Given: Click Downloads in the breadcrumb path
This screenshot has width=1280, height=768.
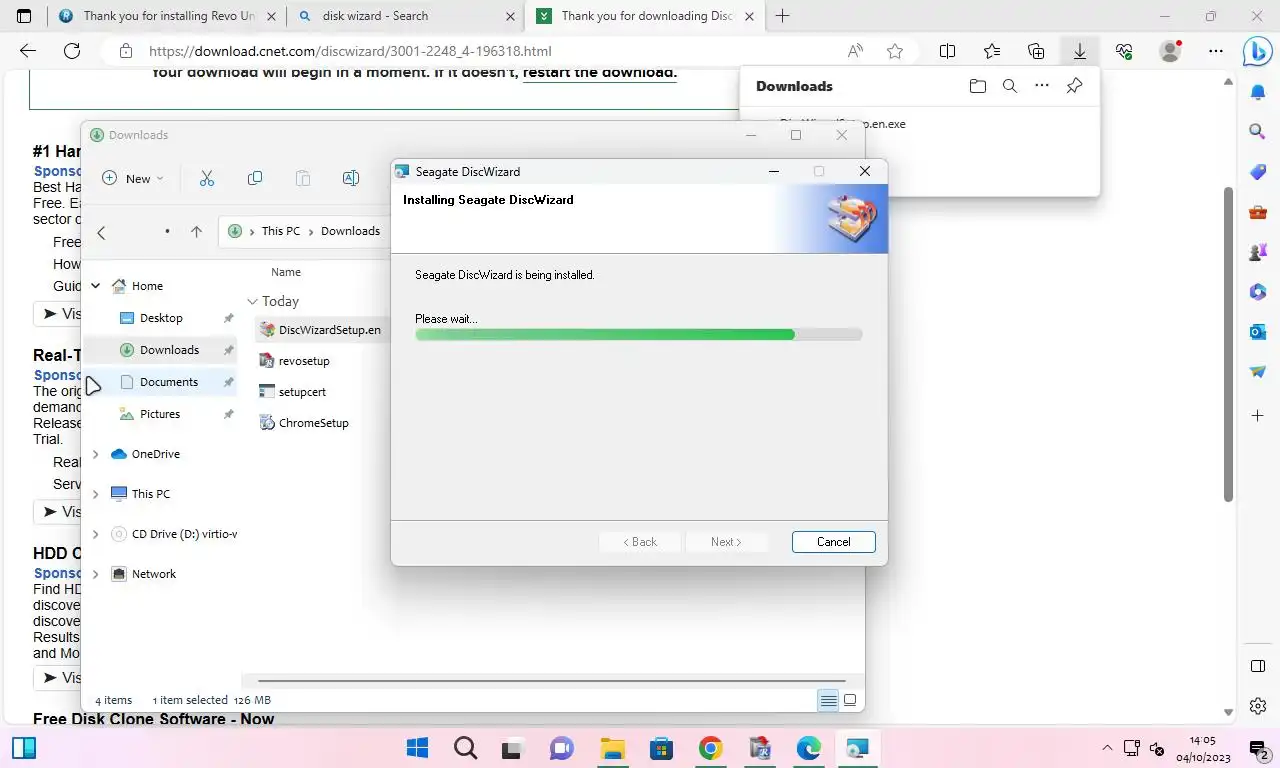Looking at the screenshot, I should tap(350, 231).
